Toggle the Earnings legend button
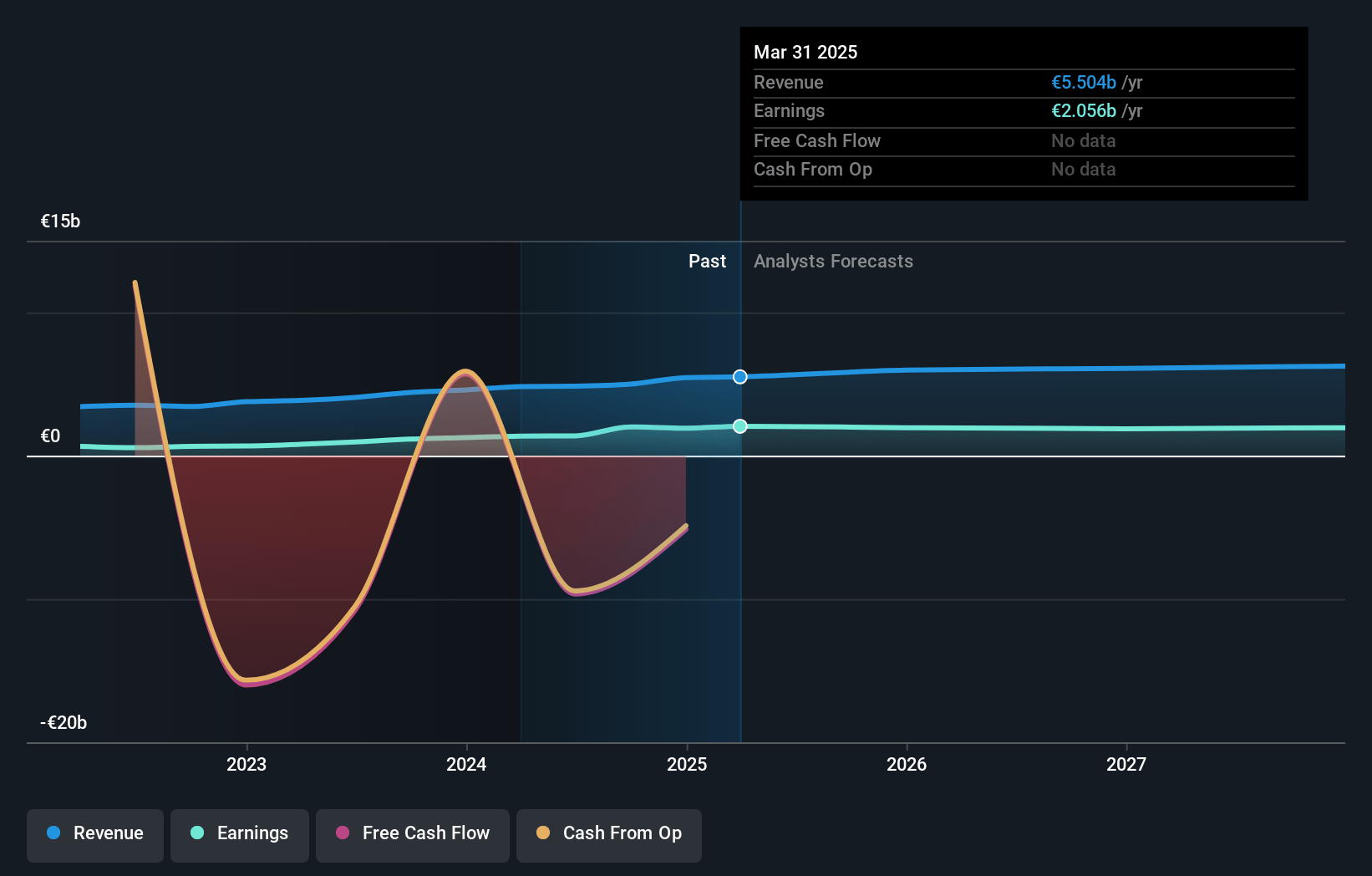This screenshot has width=1372, height=876. coord(240,835)
